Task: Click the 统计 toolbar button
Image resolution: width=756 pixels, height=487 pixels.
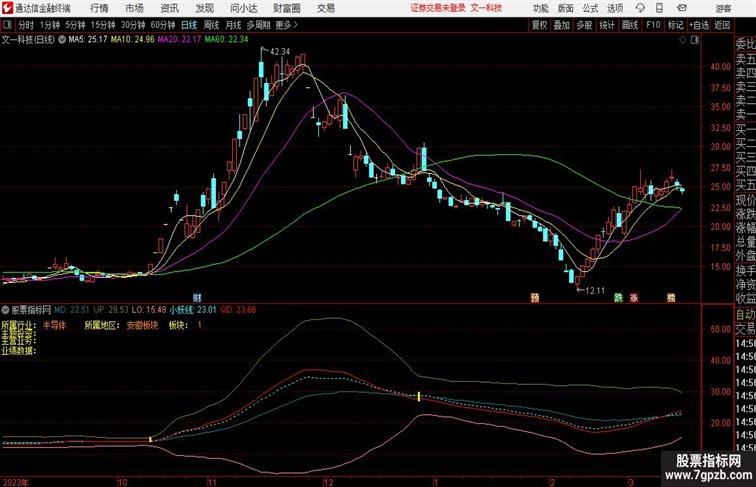Action: 607,25
